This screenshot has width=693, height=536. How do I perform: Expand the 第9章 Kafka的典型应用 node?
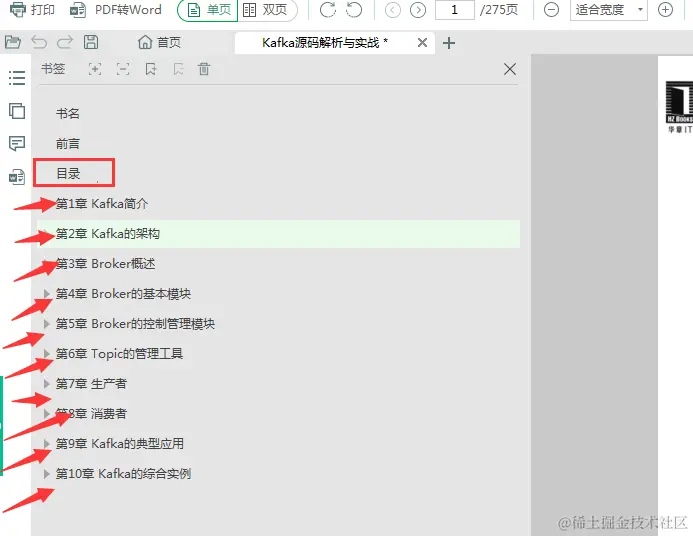pos(46,444)
